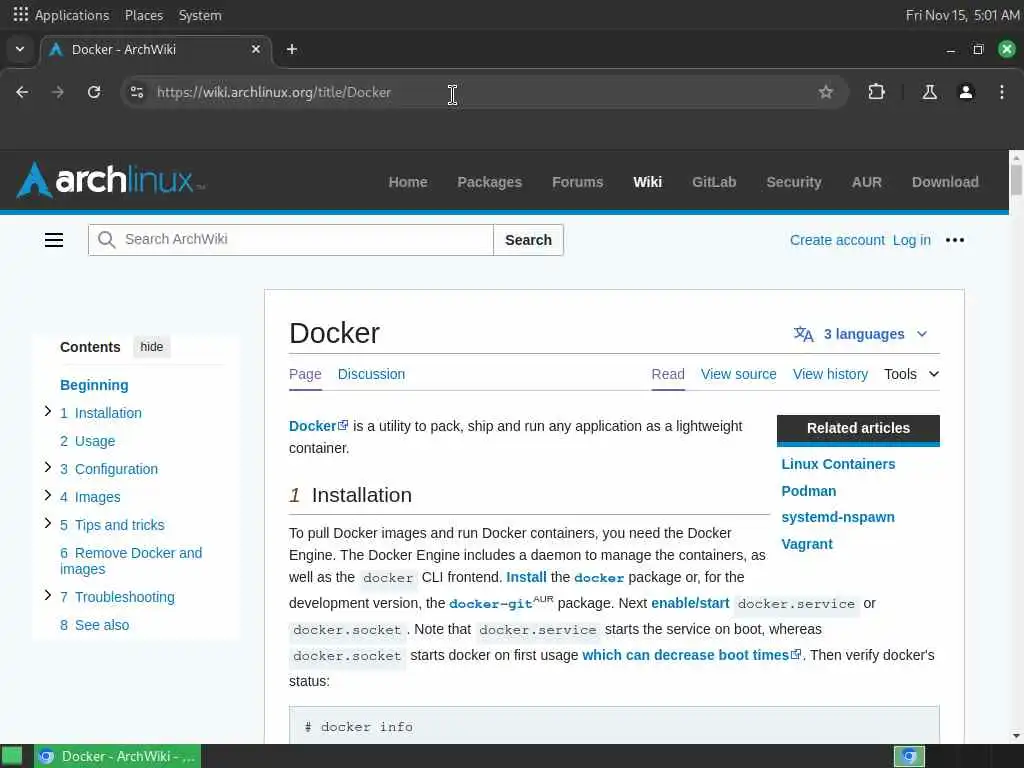Open the browser profile icon

[x=966, y=92]
